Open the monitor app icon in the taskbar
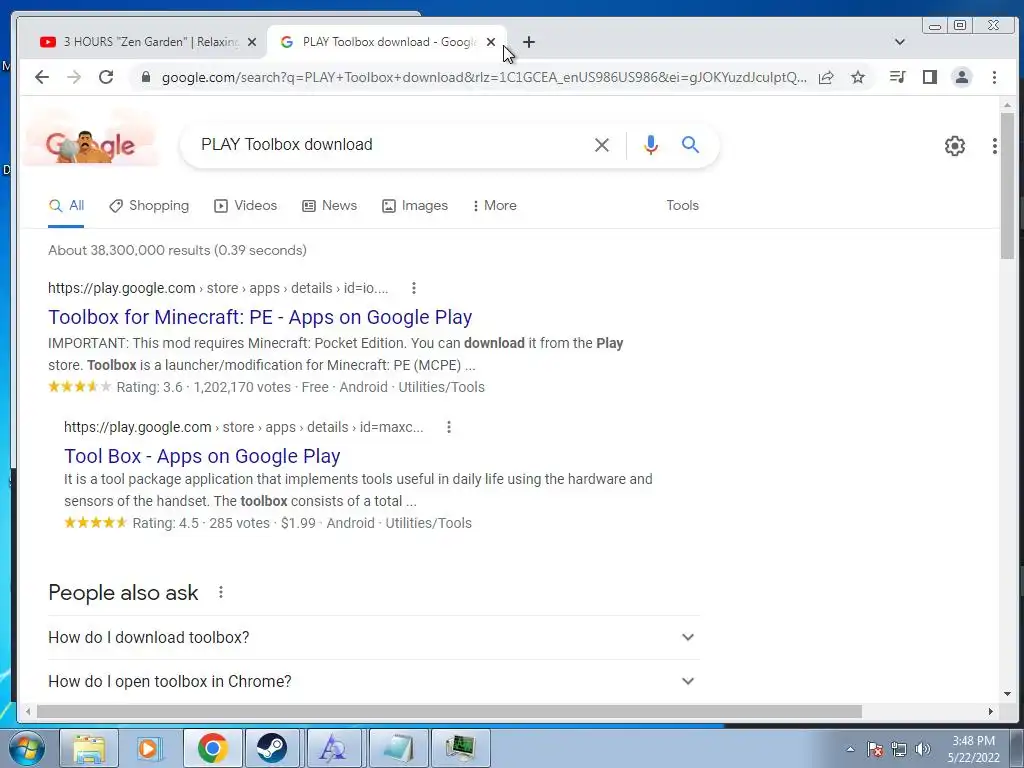The image size is (1024, 768). point(460,748)
